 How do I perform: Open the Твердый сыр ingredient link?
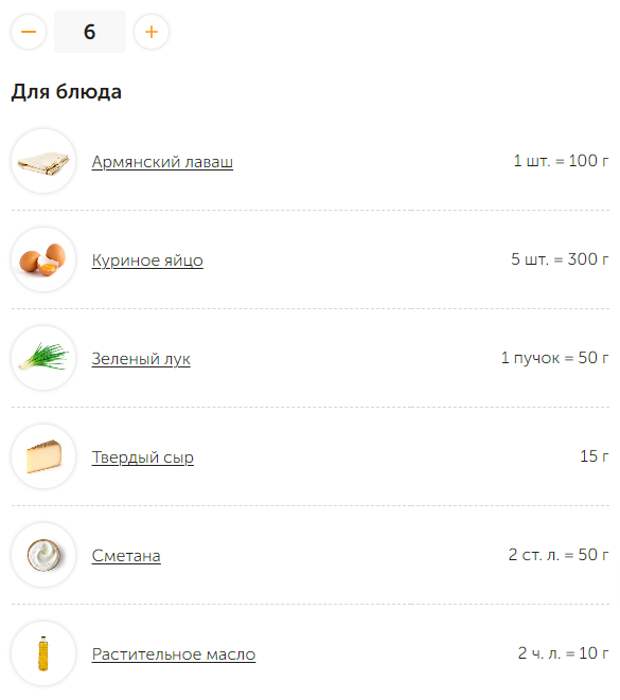(143, 457)
